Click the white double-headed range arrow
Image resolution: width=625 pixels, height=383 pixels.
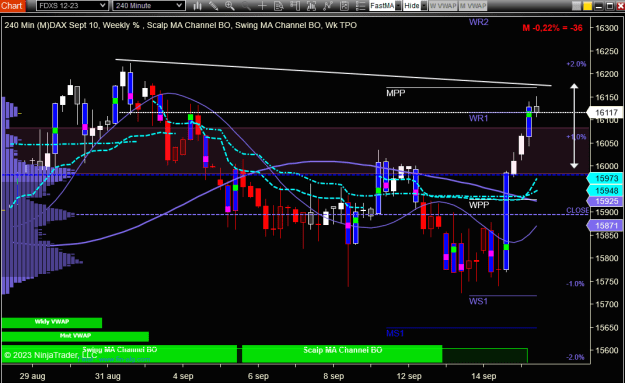click(574, 126)
